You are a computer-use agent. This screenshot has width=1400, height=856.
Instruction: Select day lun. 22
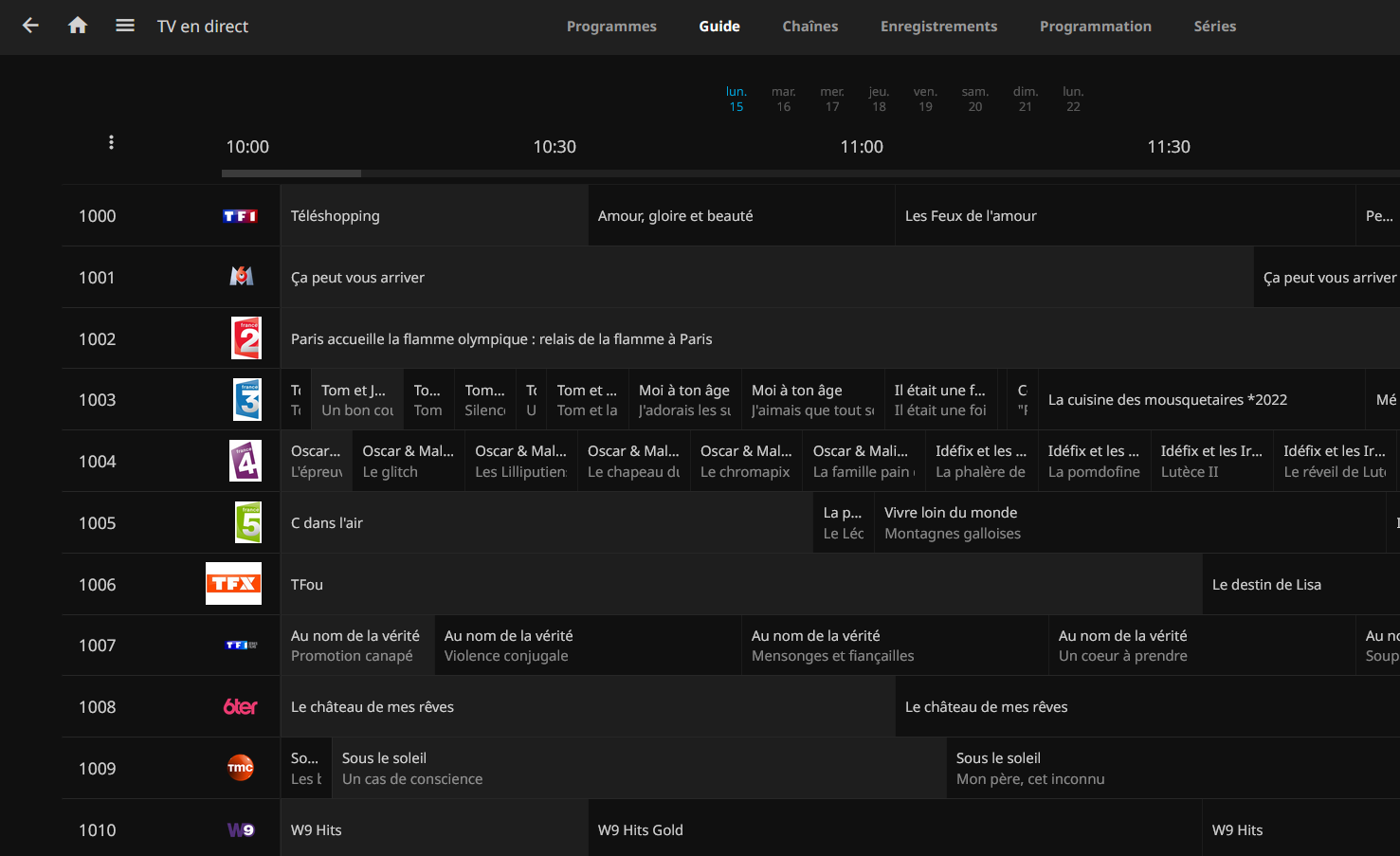pyautogui.click(x=1073, y=99)
